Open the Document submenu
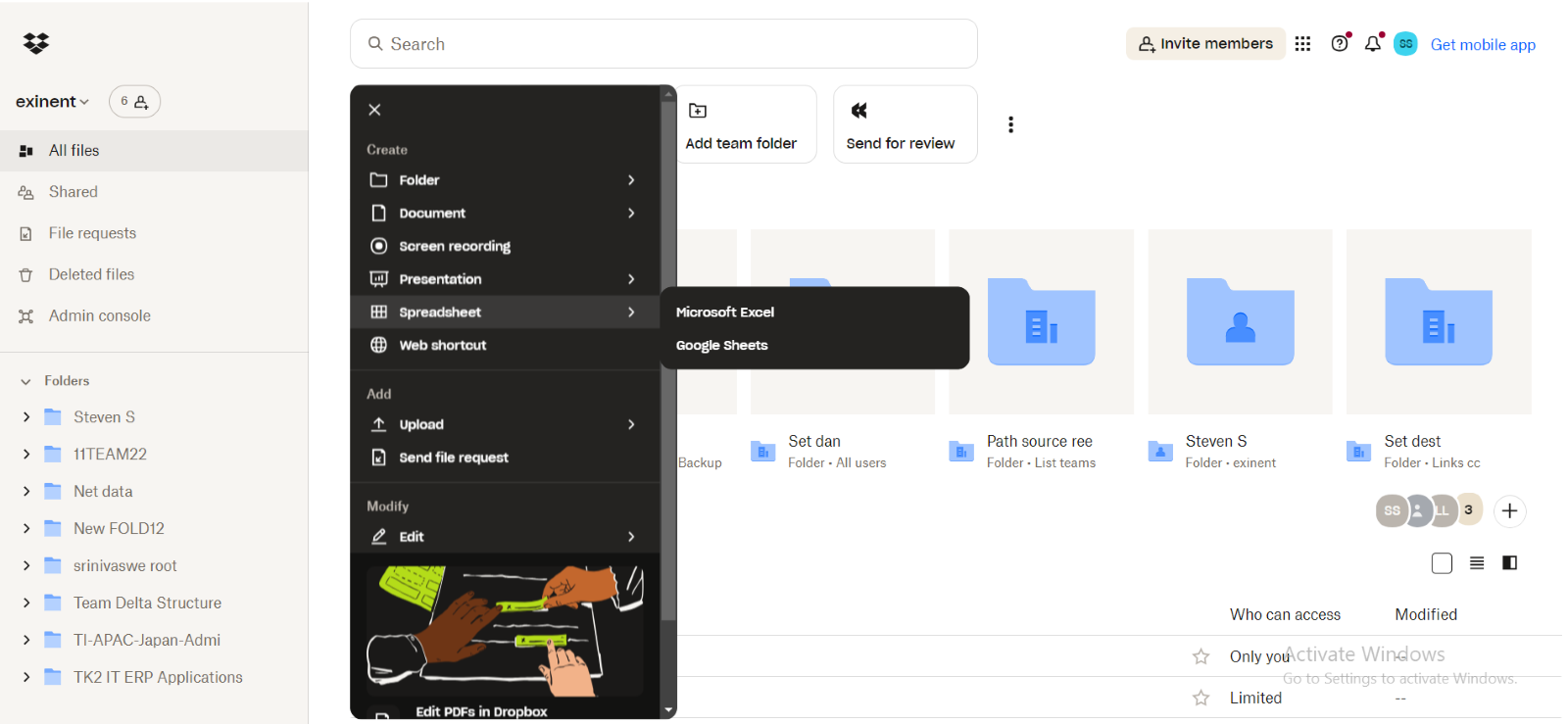This screenshot has height=724, width=1568. [x=504, y=213]
